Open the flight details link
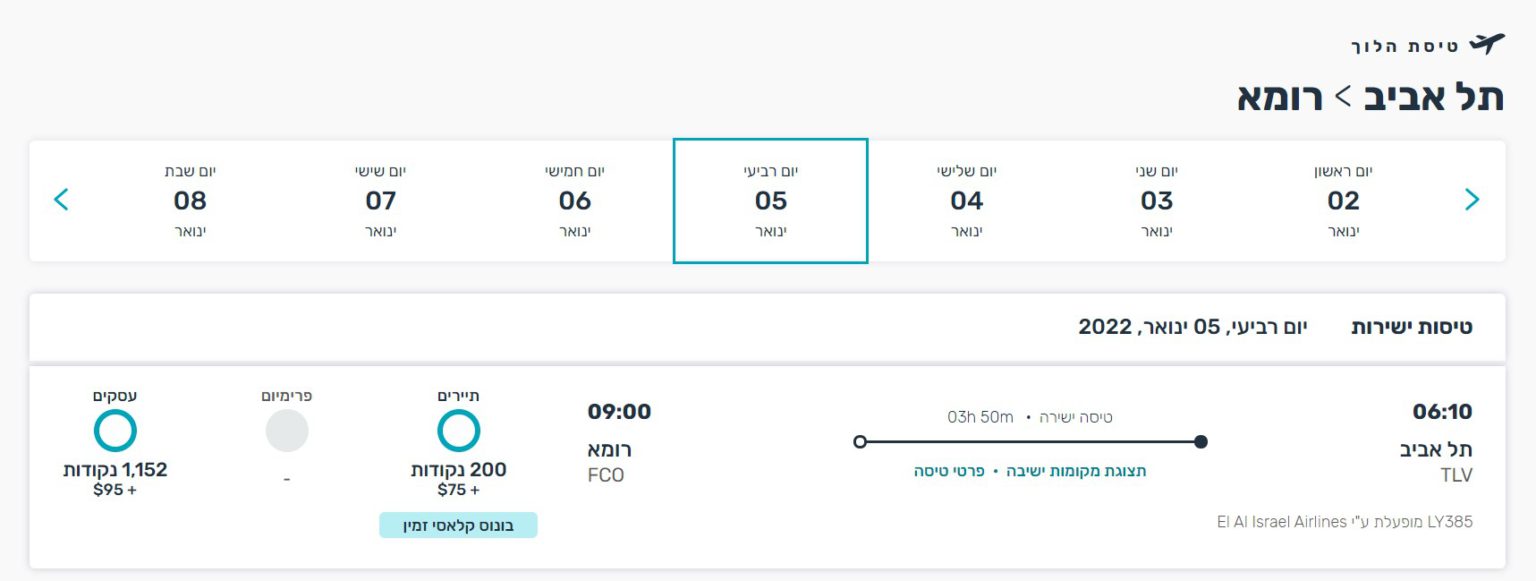Screen dimensions: 1536x581 pos(950,471)
